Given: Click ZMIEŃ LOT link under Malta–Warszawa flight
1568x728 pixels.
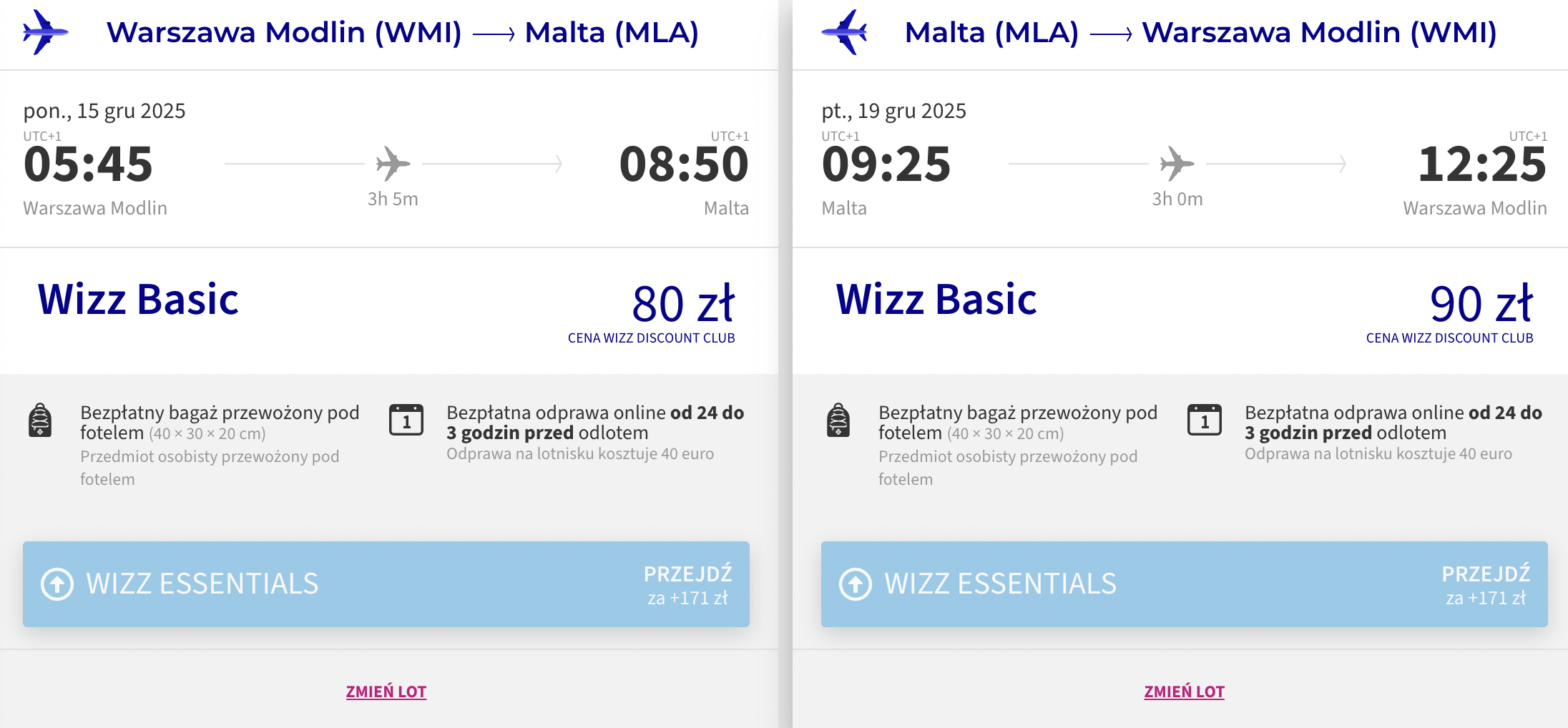Looking at the screenshot, I should [1185, 692].
